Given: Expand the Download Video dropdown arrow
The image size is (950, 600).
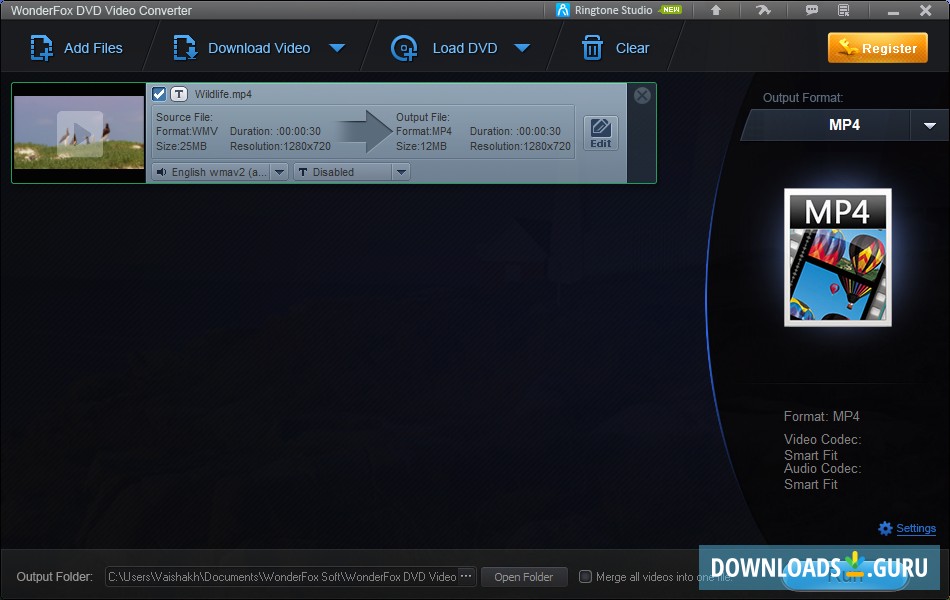Looking at the screenshot, I should pyautogui.click(x=337, y=48).
